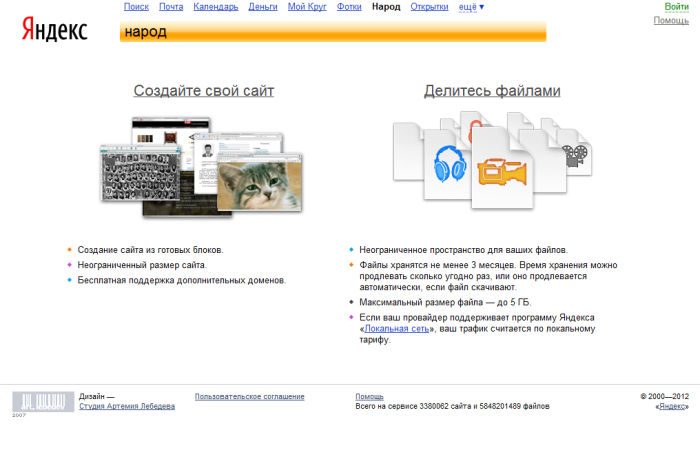Click text Создание сайта из готовых блоков
This screenshot has height=468, width=700.
[x=150, y=250]
